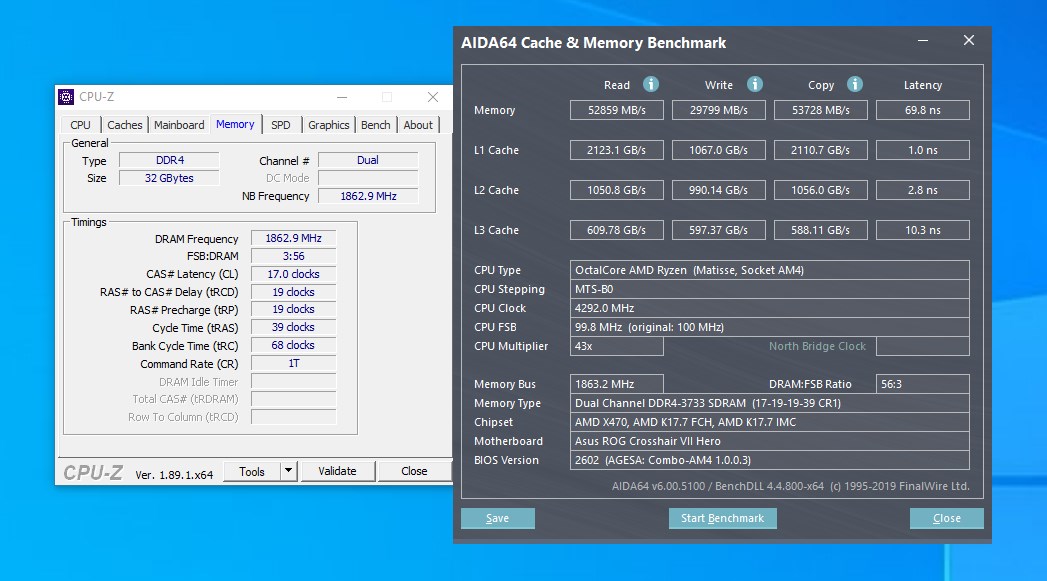
Task: Click the Command Rate 1T field
Action: [293, 363]
